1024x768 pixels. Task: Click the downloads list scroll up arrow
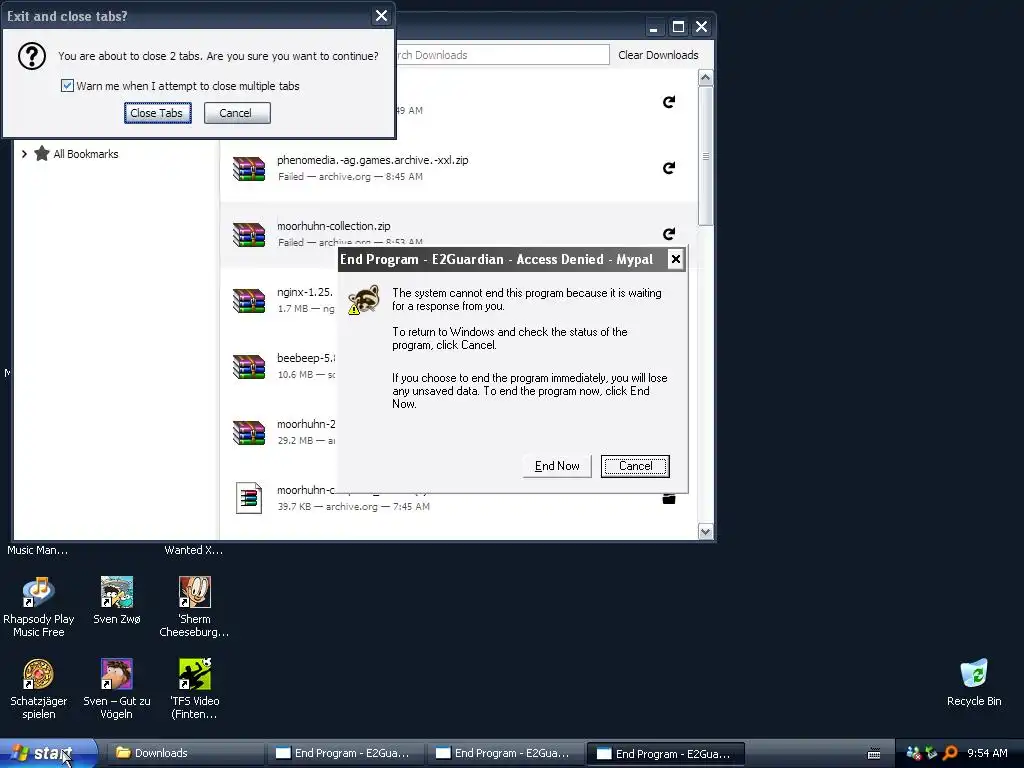705,78
